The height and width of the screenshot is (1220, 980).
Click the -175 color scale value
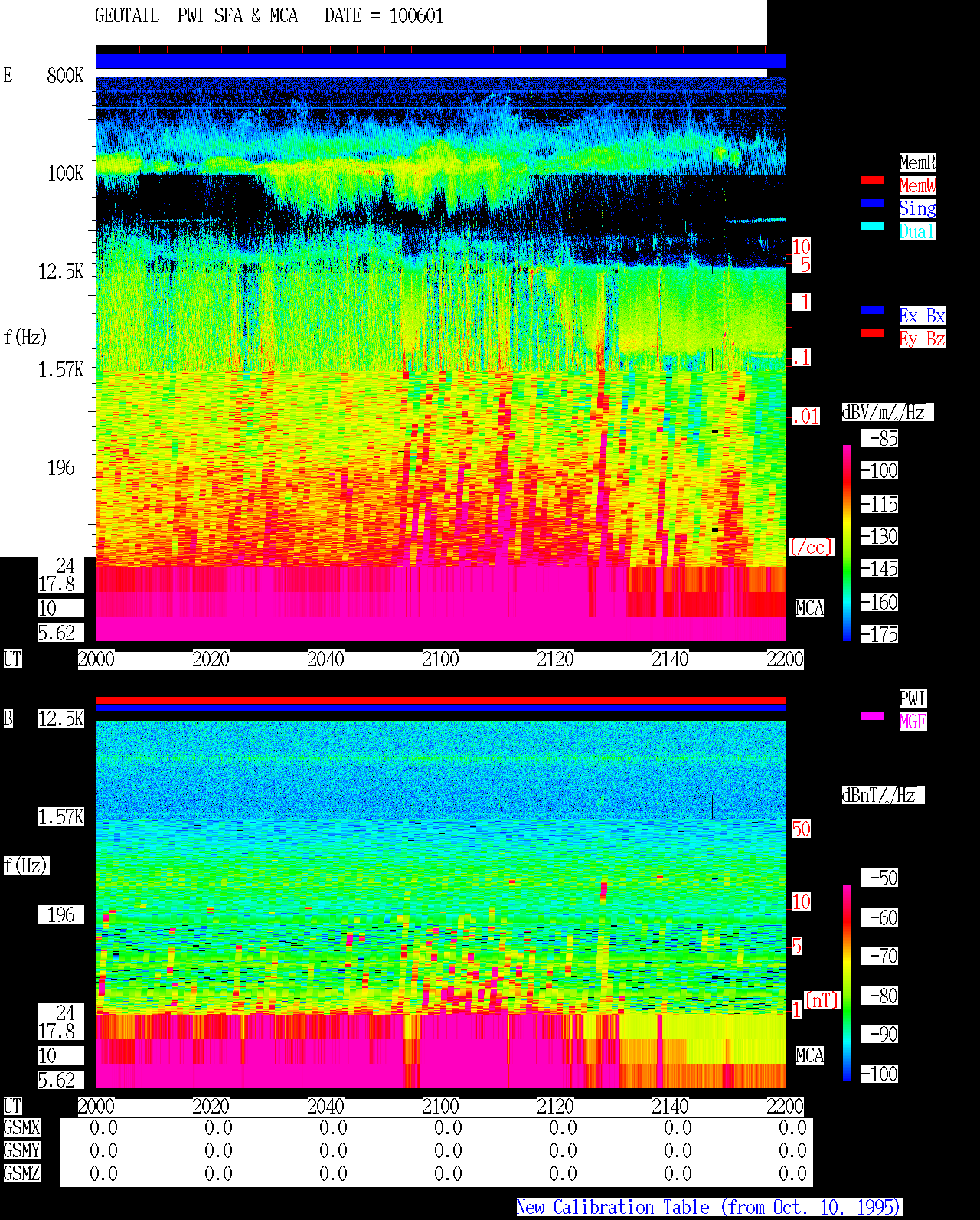pos(880,634)
